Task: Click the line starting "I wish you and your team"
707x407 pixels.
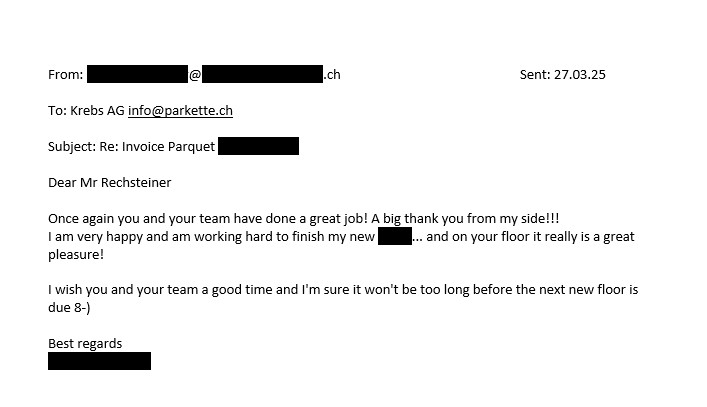Action: pyautogui.click(x=343, y=289)
